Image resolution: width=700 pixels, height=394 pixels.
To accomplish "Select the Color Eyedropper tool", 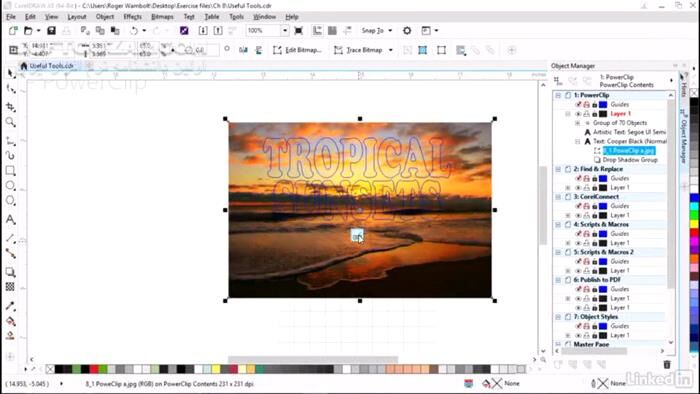I will click(x=11, y=306).
